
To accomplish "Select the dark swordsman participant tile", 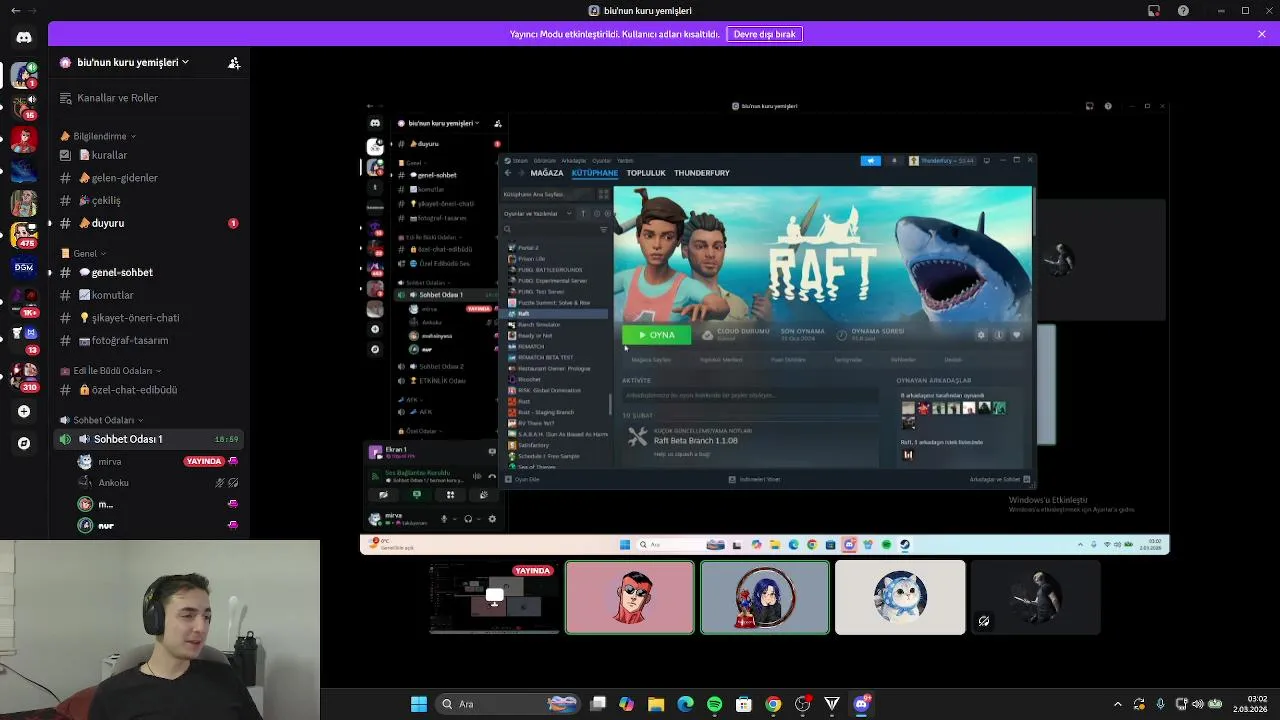I will click(x=1035, y=597).
